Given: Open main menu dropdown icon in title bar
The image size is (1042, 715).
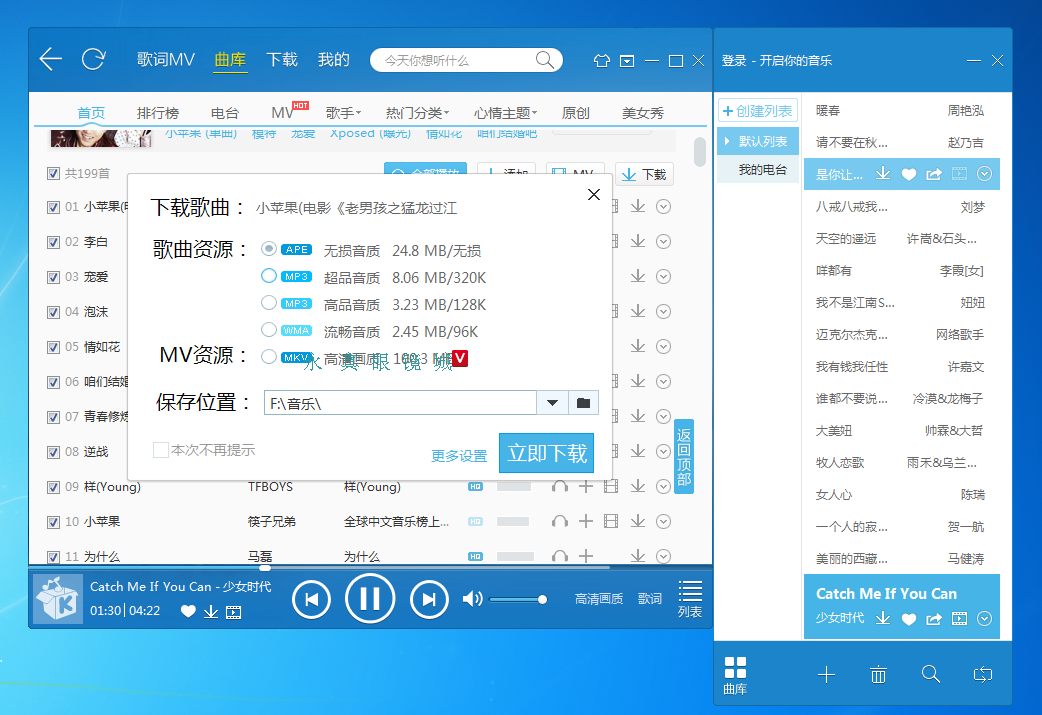Looking at the screenshot, I should [627, 61].
